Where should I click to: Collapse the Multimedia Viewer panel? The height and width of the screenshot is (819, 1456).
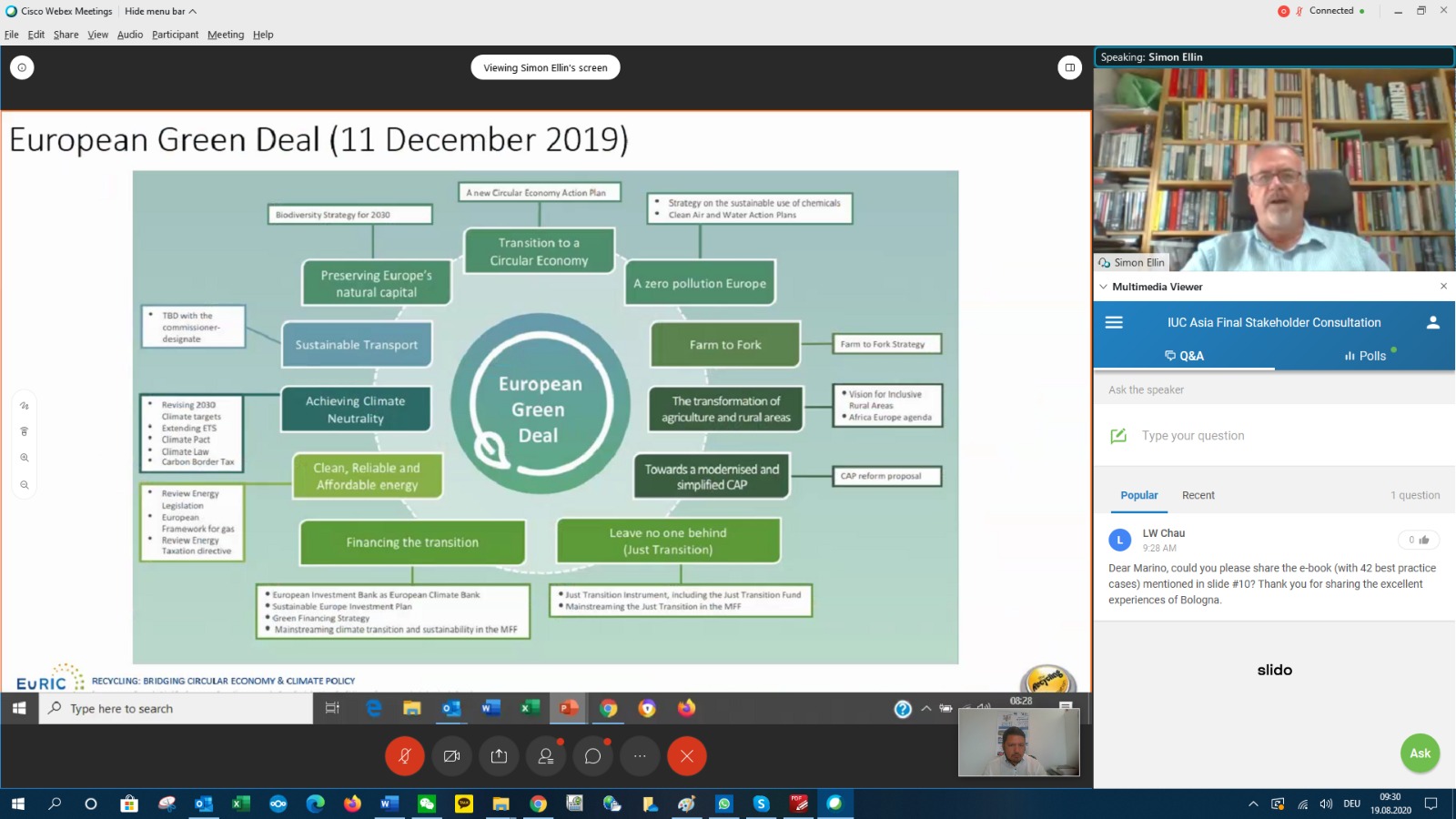pos(1104,287)
